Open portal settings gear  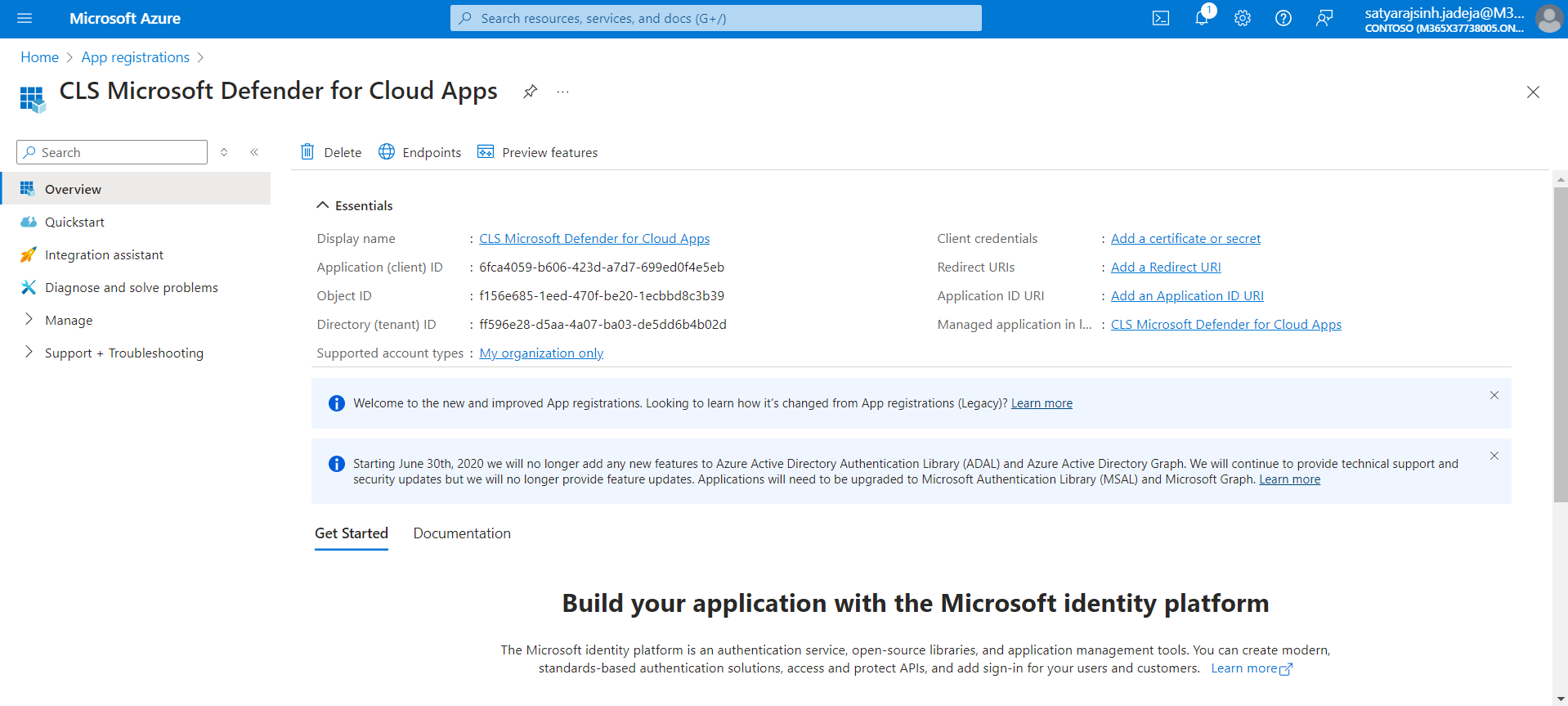pos(1243,18)
